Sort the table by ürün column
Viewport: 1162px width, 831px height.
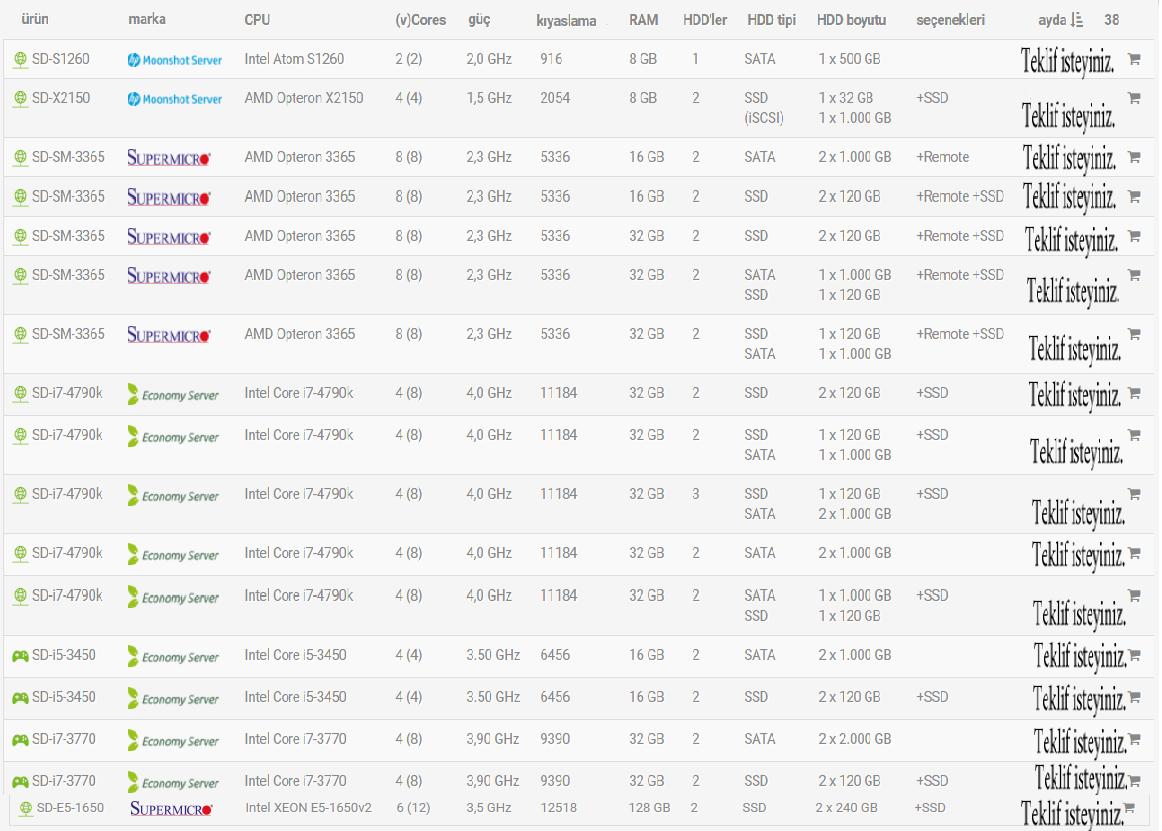pos(35,19)
